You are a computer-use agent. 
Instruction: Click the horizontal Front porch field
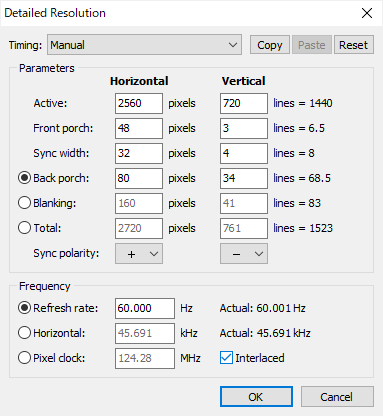pyautogui.click(x=139, y=128)
